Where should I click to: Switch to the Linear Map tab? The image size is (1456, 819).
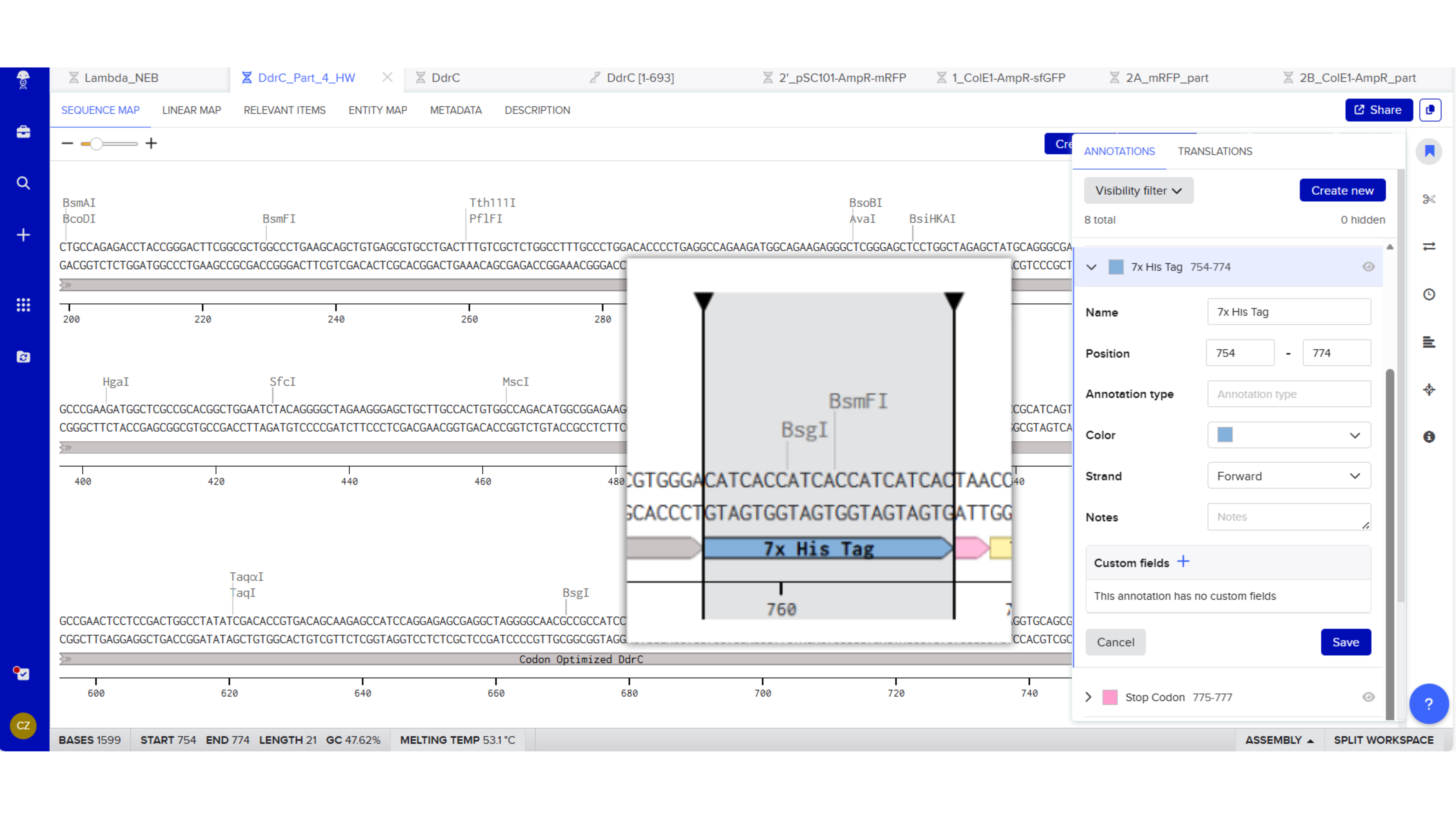(192, 110)
